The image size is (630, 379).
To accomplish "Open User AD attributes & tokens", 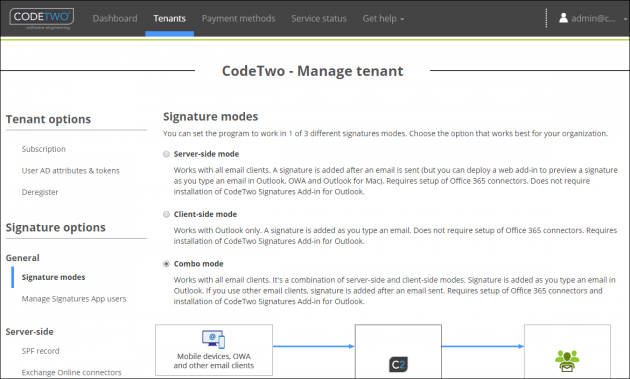I will (70, 170).
